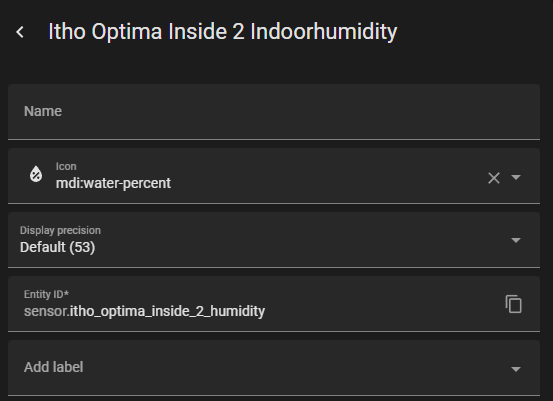Image resolution: width=553 pixels, height=401 pixels.
Task: Click 'Inside 2' in the header title
Action: click(206, 32)
